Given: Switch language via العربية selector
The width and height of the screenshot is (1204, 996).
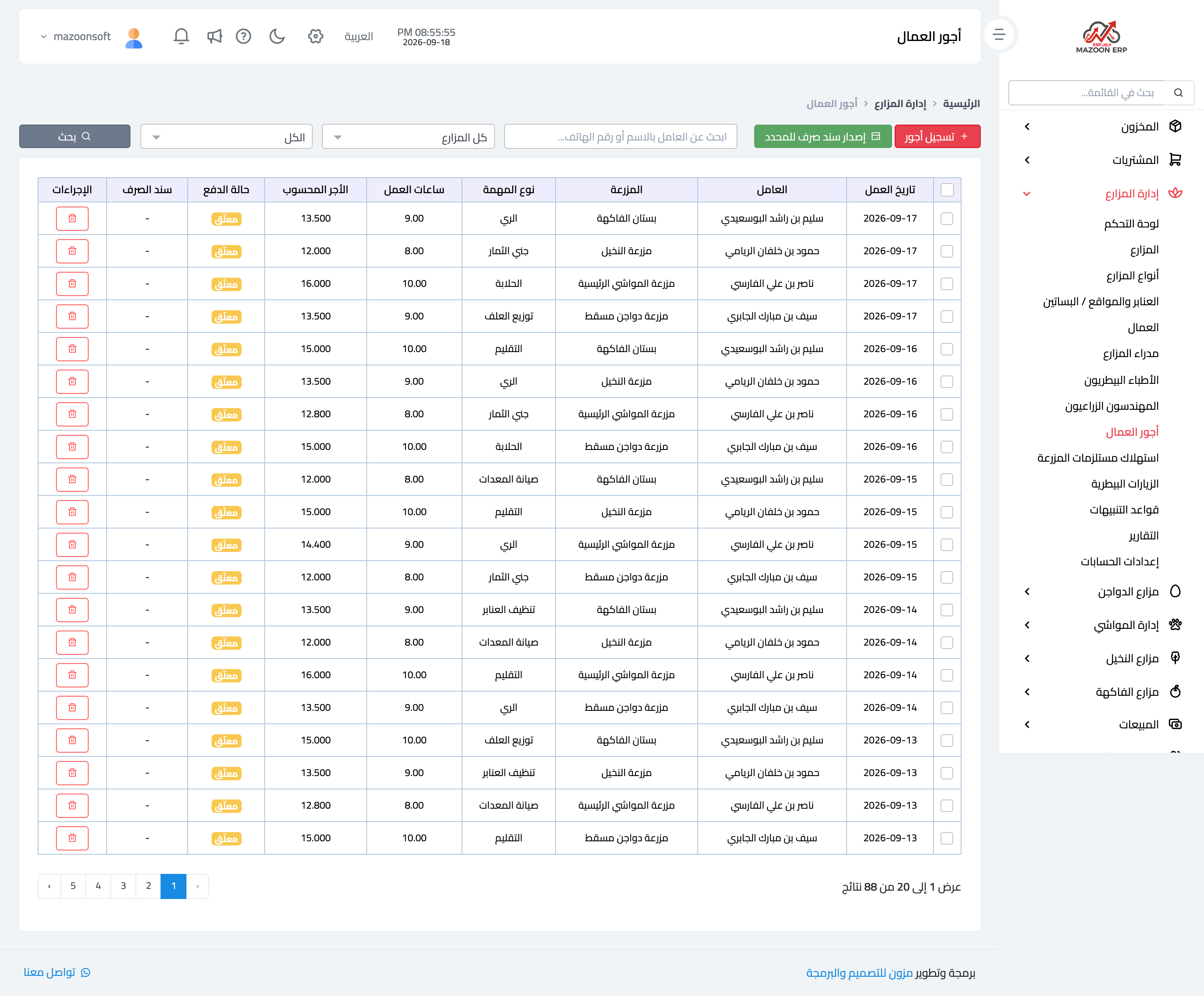Looking at the screenshot, I should click(359, 37).
